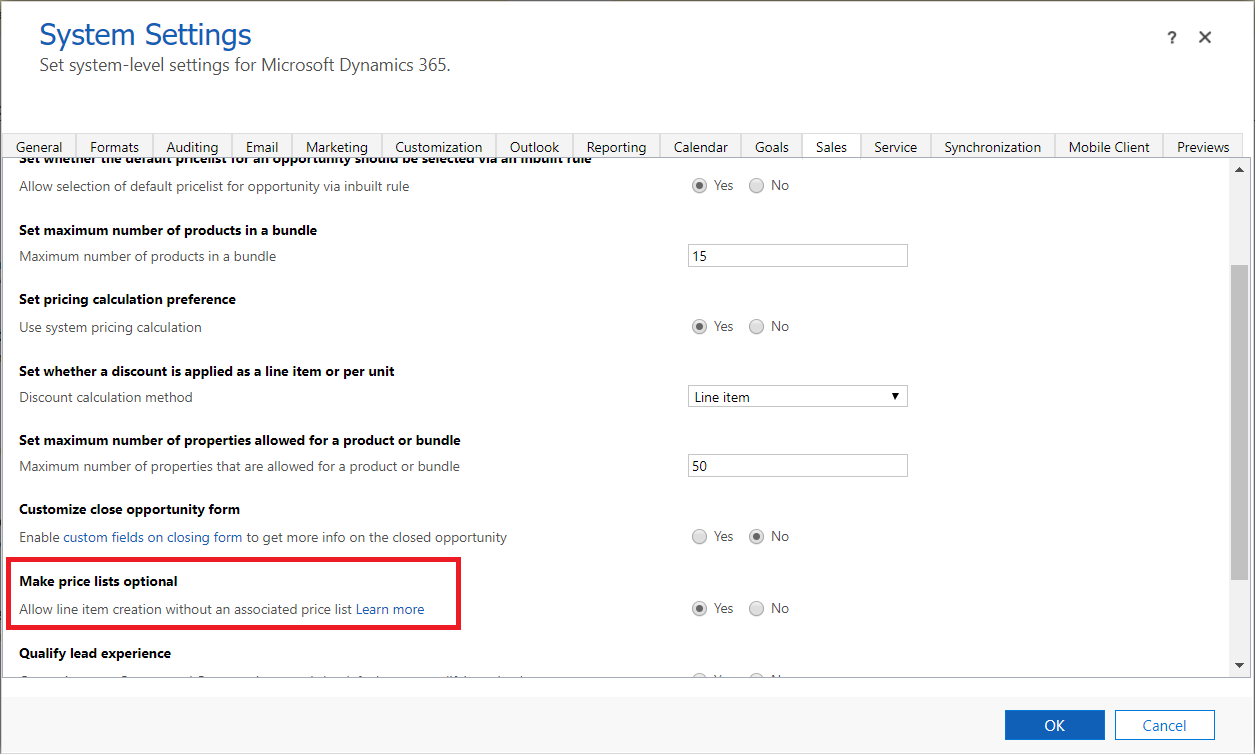Go to the Synchronization tab
The width and height of the screenshot is (1255, 755).
[993, 147]
